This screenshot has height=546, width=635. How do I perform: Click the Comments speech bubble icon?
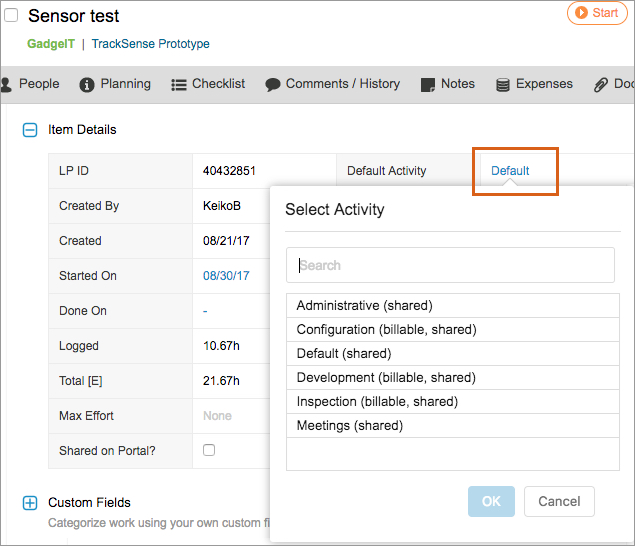[x=273, y=85]
